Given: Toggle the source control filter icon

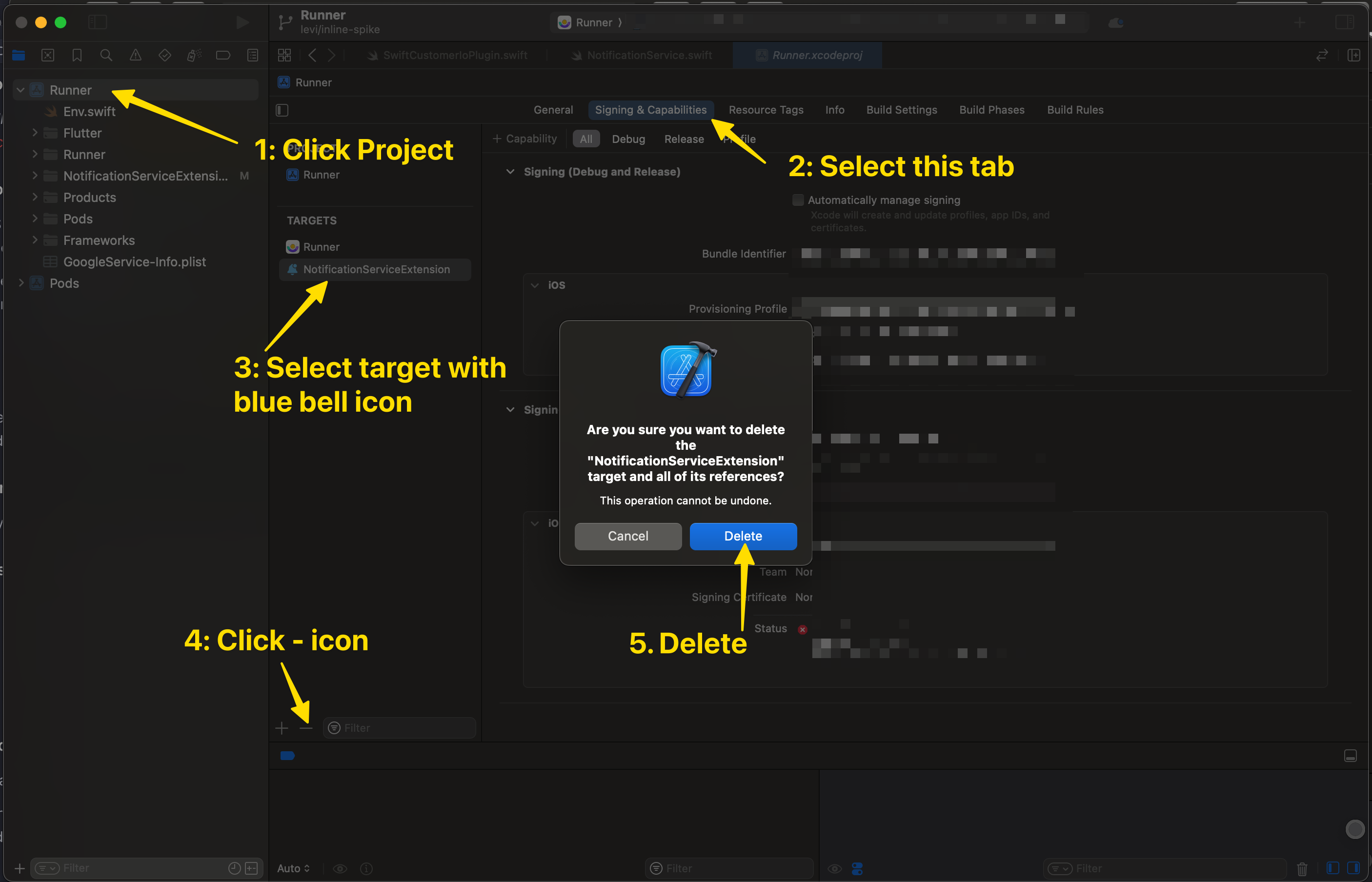Looking at the screenshot, I should tap(251, 868).
